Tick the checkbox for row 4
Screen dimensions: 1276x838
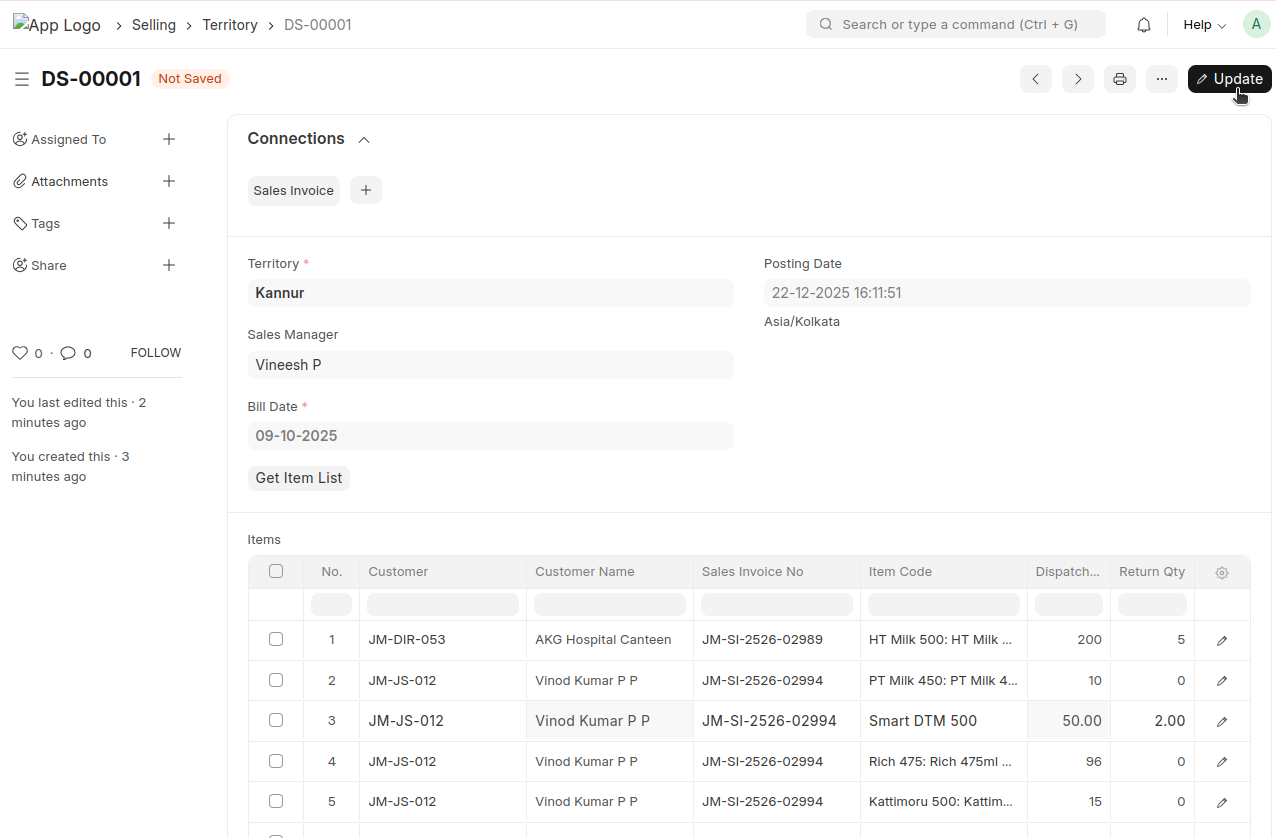pyautogui.click(x=276, y=761)
